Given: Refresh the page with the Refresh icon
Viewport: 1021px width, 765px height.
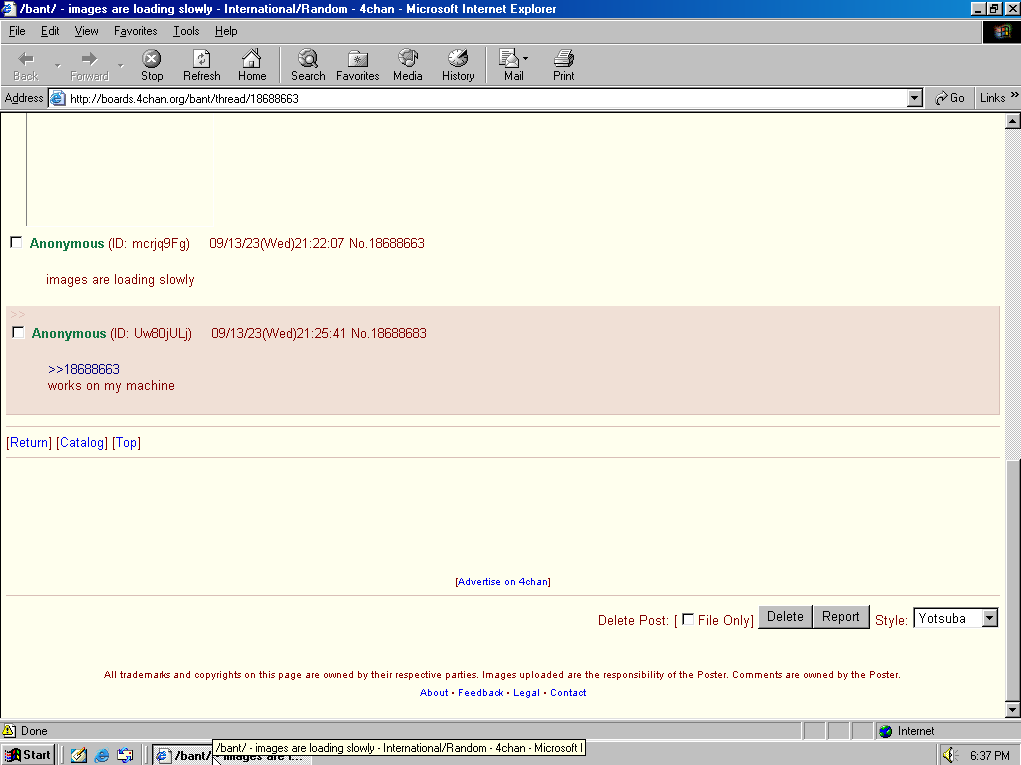Looking at the screenshot, I should pyautogui.click(x=201, y=60).
